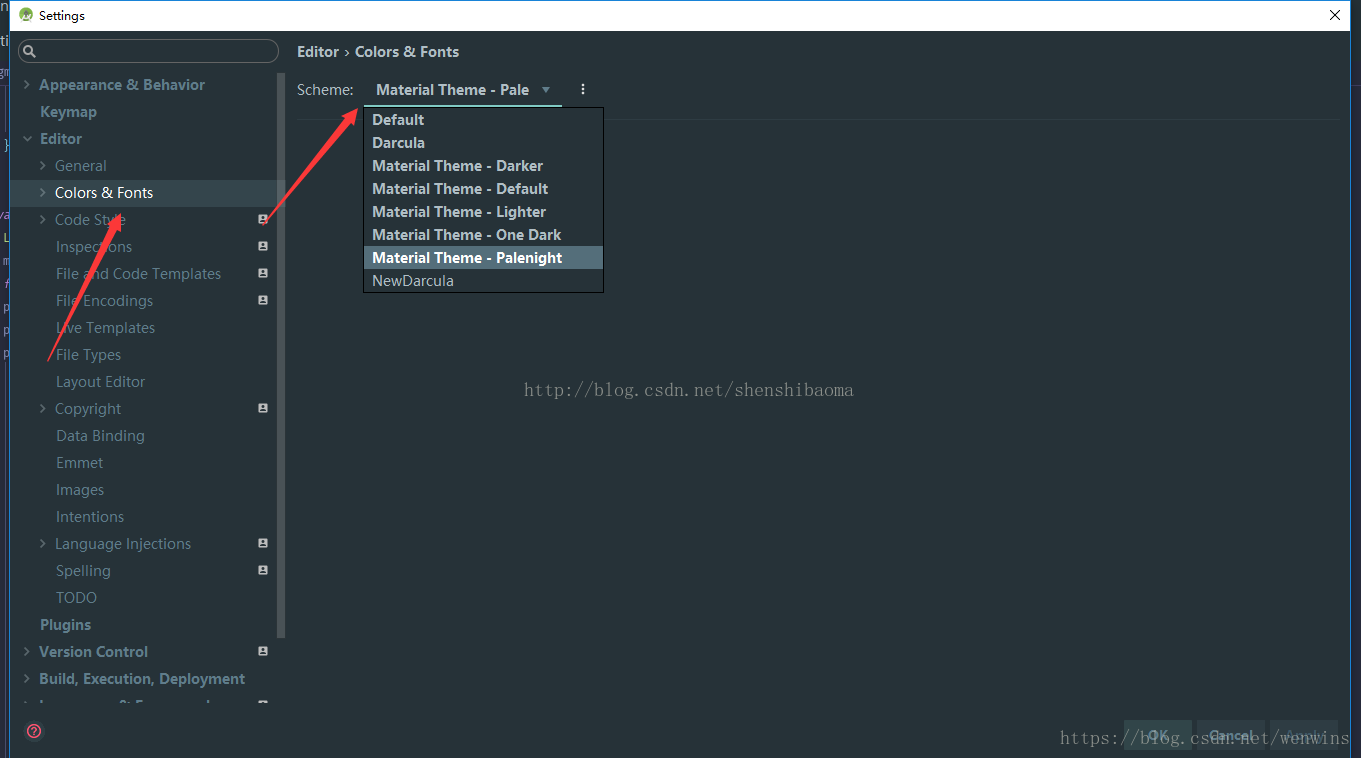Screen dimensions: 1361x758
Task: Click the Cancel button
Action: pyautogui.click(x=1231, y=736)
